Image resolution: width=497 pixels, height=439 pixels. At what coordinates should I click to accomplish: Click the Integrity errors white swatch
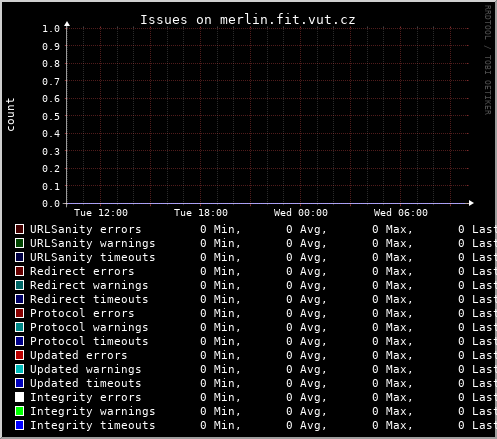pos(20,397)
